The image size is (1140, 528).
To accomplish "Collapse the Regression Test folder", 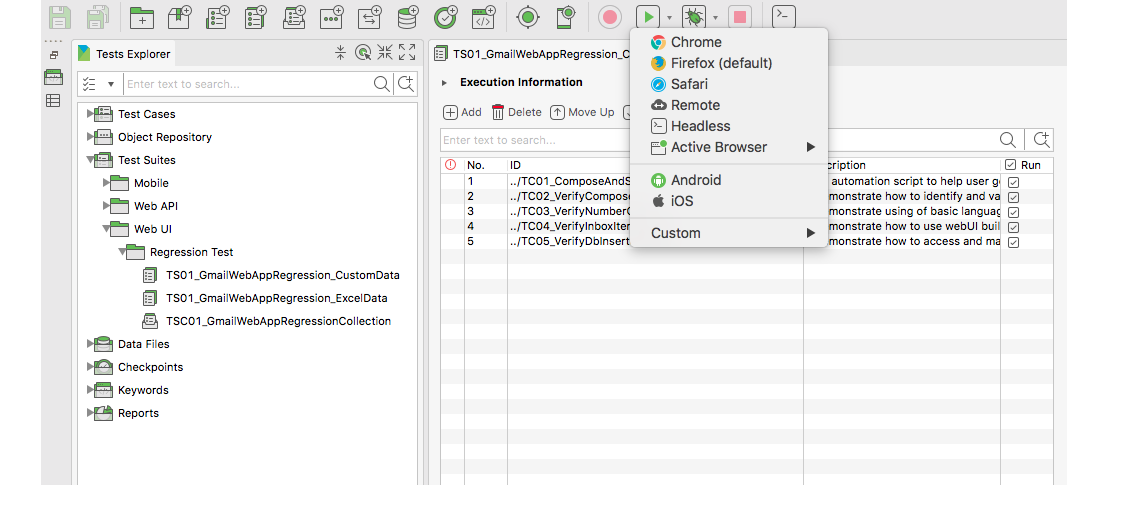I will 123,252.
